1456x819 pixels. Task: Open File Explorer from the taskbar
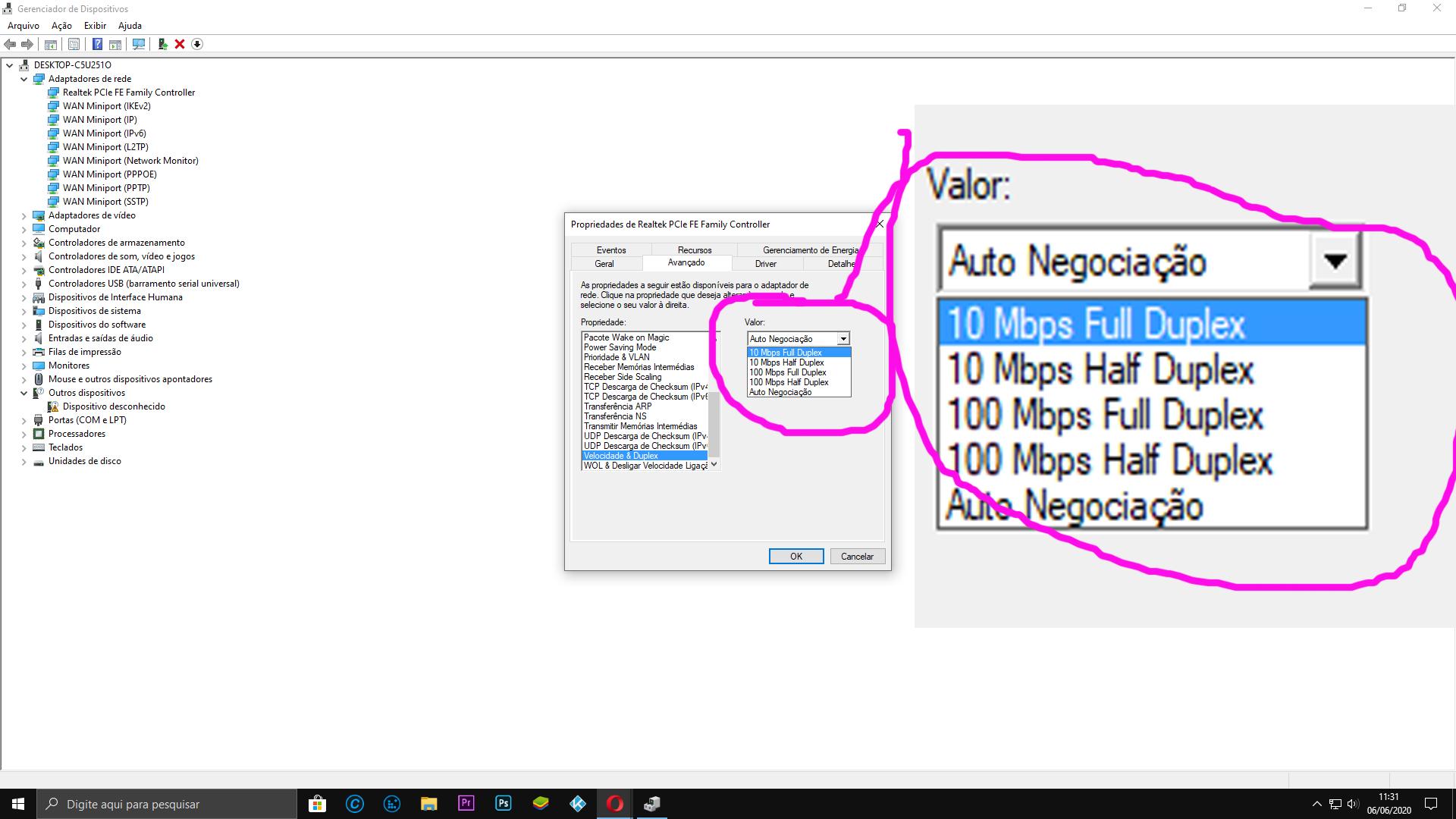click(428, 804)
